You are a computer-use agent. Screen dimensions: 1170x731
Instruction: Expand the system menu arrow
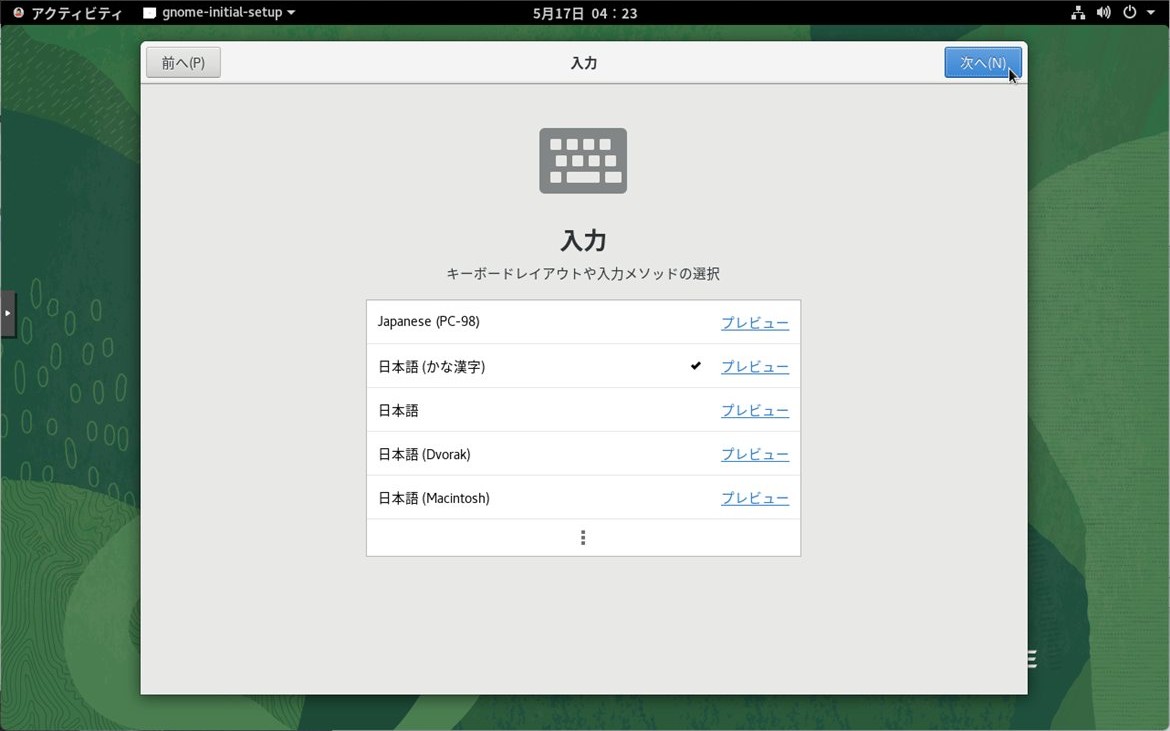click(1151, 13)
